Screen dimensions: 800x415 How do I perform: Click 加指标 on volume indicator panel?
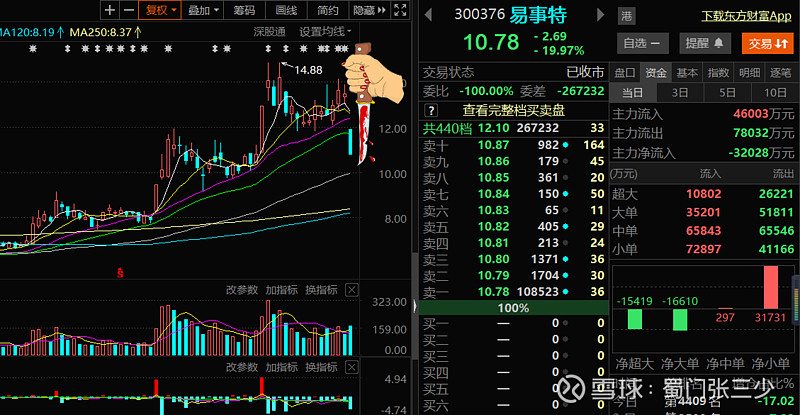click(281, 290)
